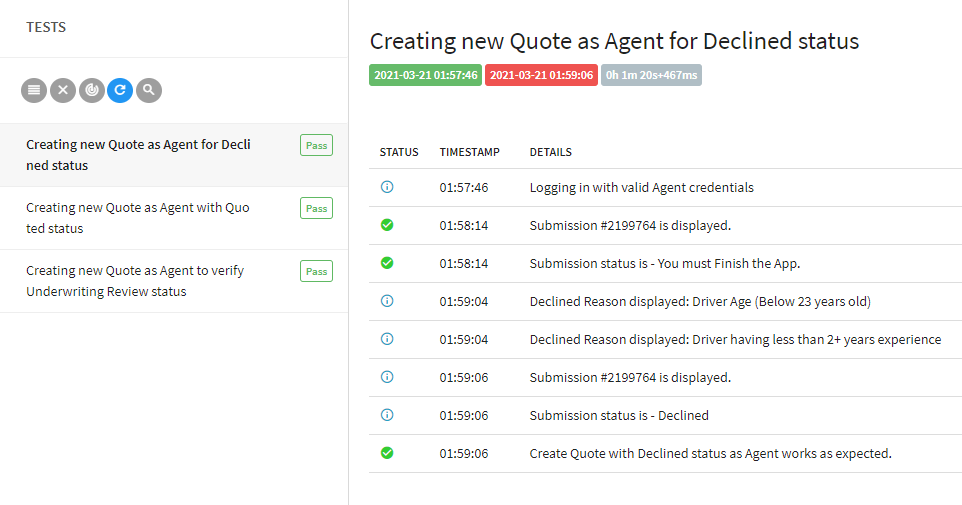Click the DETAILS column header
The width and height of the screenshot is (962, 505).
550,152
